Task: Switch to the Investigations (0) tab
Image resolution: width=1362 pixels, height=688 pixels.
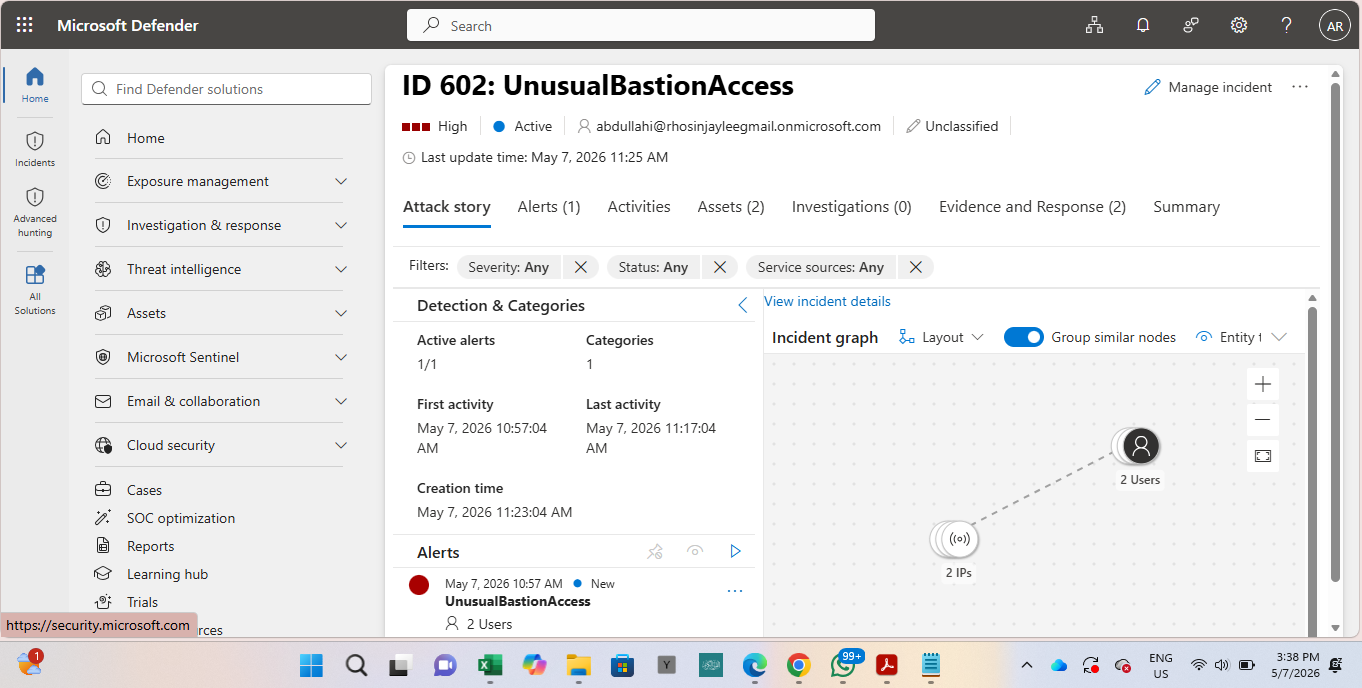Action: (x=852, y=207)
